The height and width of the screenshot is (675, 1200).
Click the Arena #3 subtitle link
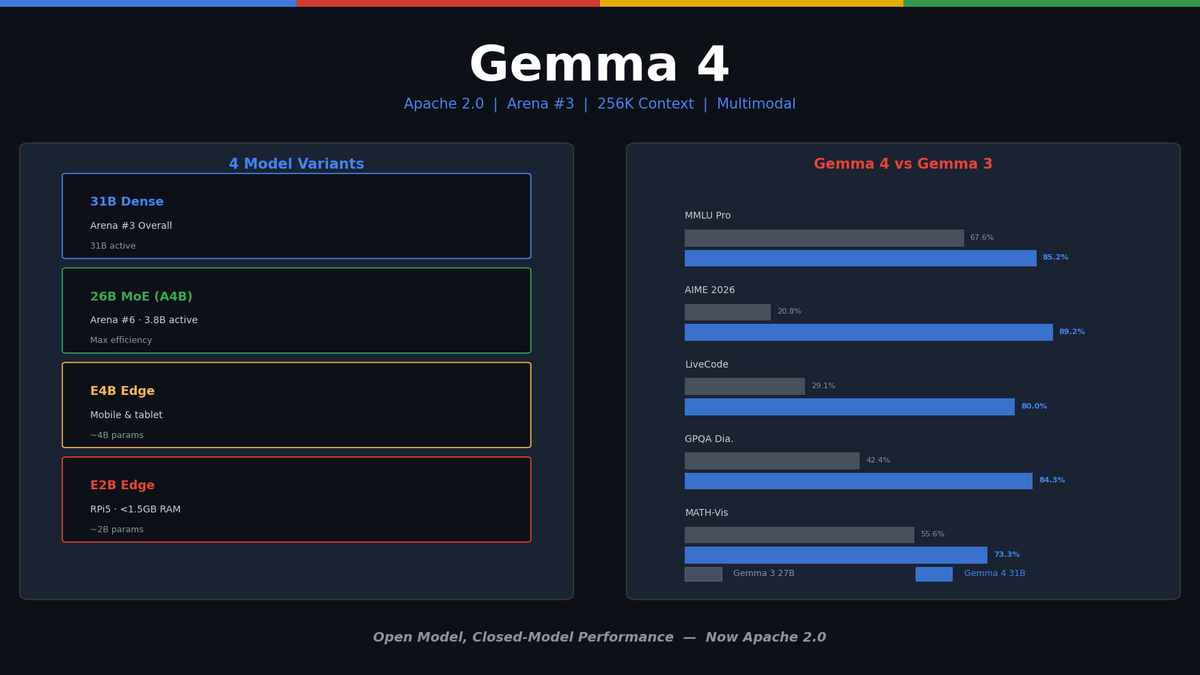click(x=540, y=103)
